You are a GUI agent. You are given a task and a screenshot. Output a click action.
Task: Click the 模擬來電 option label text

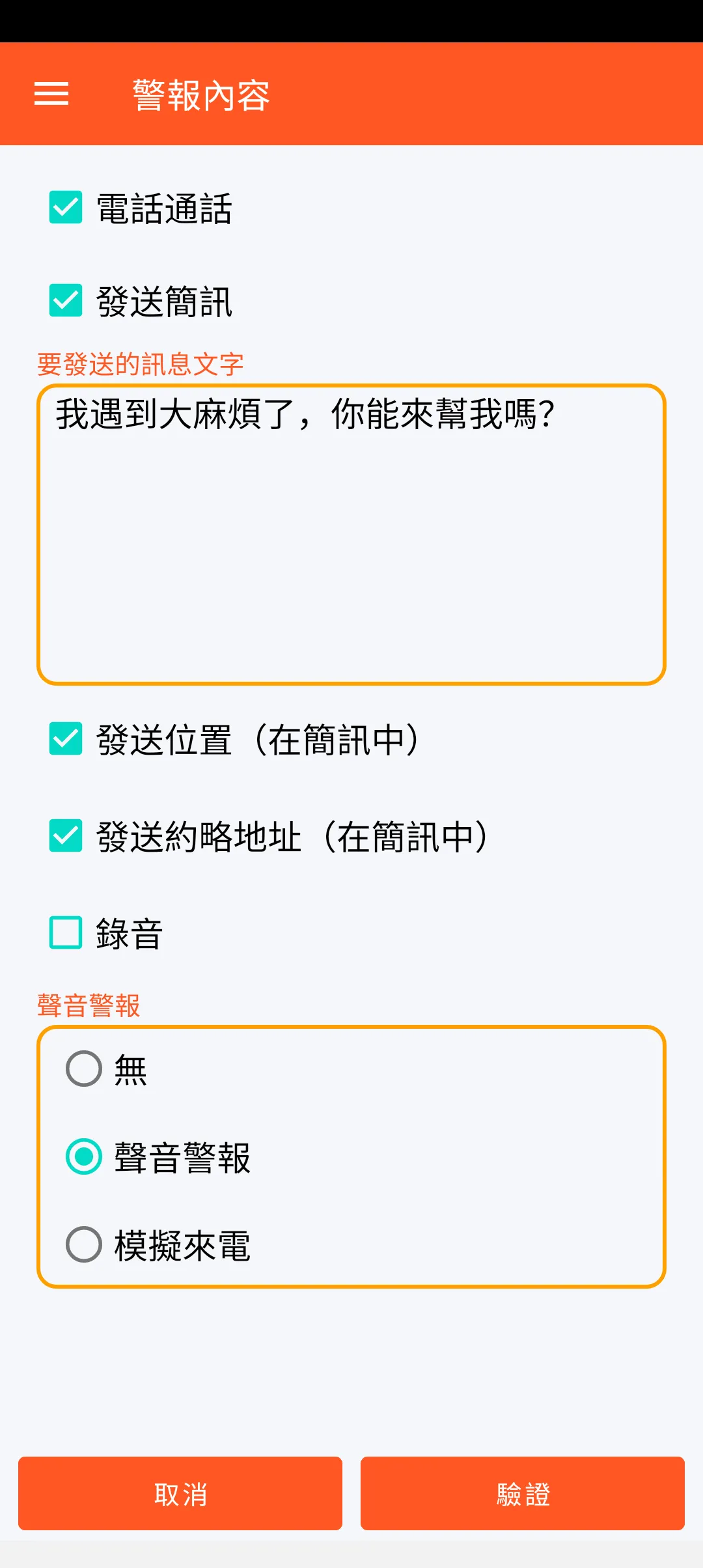click(x=182, y=1246)
